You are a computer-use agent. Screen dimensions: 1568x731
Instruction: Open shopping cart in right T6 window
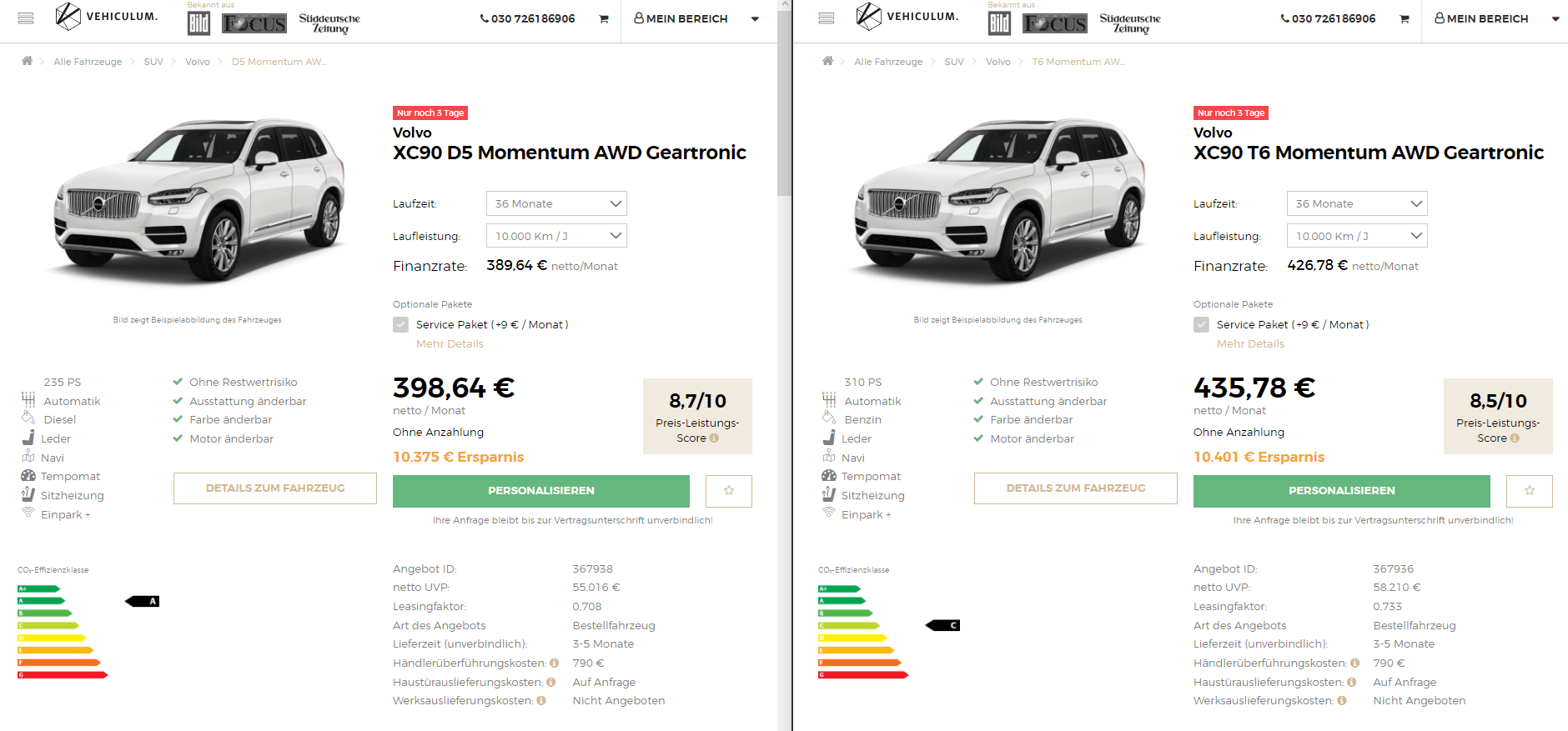tap(1405, 18)
